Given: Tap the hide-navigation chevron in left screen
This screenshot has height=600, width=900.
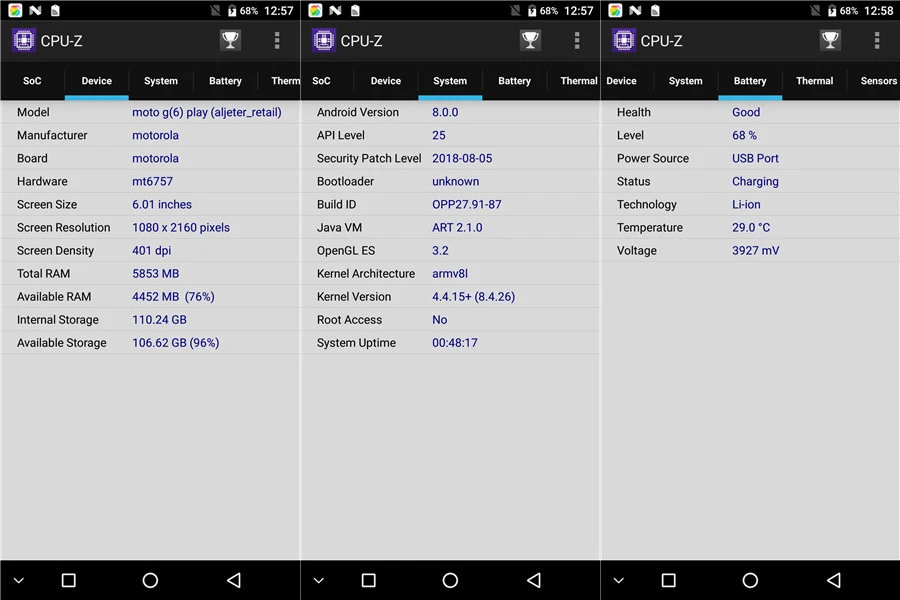Looking at the screenshot, I should [19, 580].
